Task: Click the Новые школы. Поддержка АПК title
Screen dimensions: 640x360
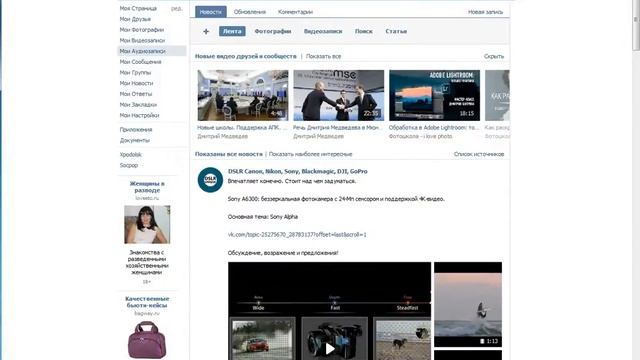Action: 243,127
